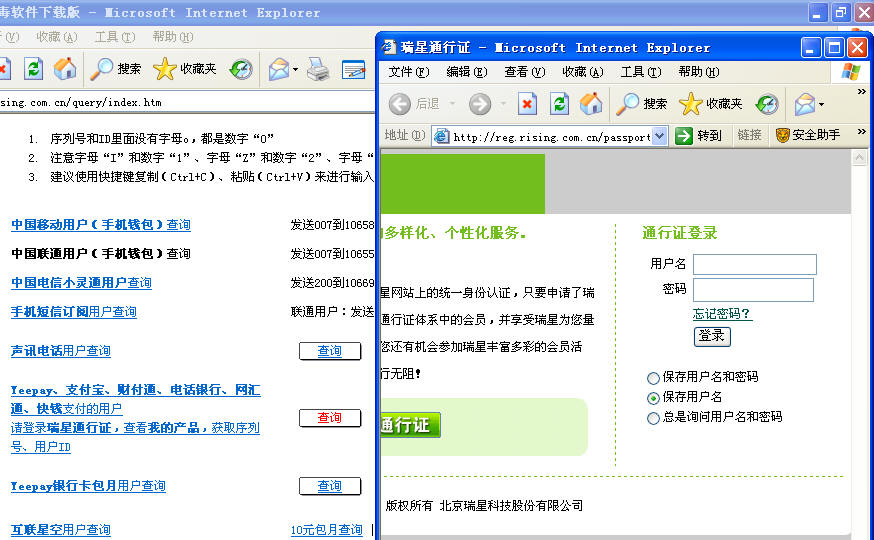
Task: Open 工具(T) menu in Passport window
Action: tap(640, 72)
